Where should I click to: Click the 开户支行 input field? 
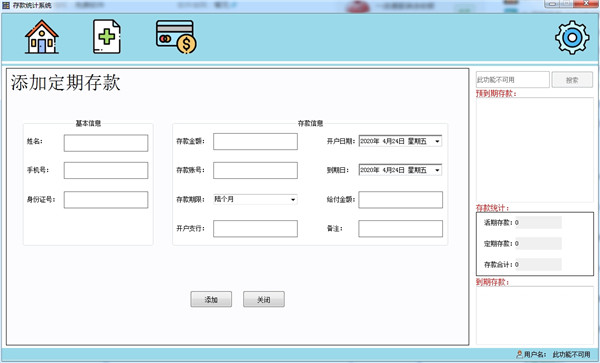255,228
